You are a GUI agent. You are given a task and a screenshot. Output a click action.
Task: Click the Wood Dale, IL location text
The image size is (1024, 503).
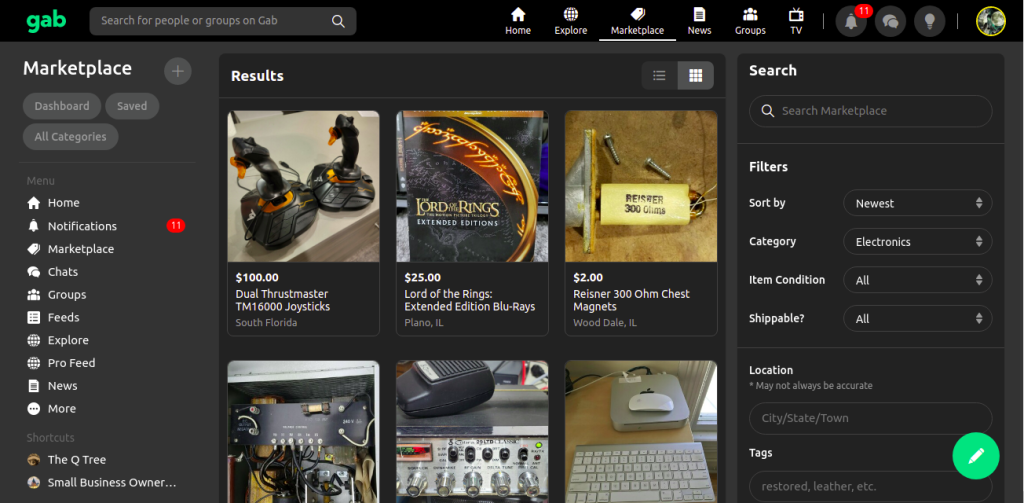click(x=605, y=323)
